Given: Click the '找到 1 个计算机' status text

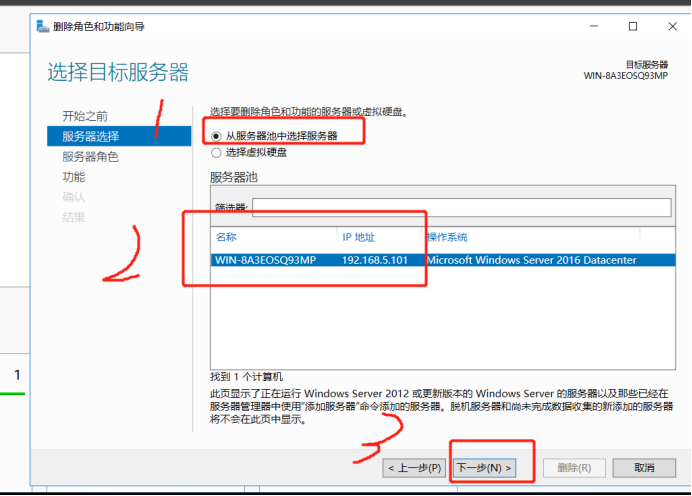Looking at the screenshot, I should point(246,377).
